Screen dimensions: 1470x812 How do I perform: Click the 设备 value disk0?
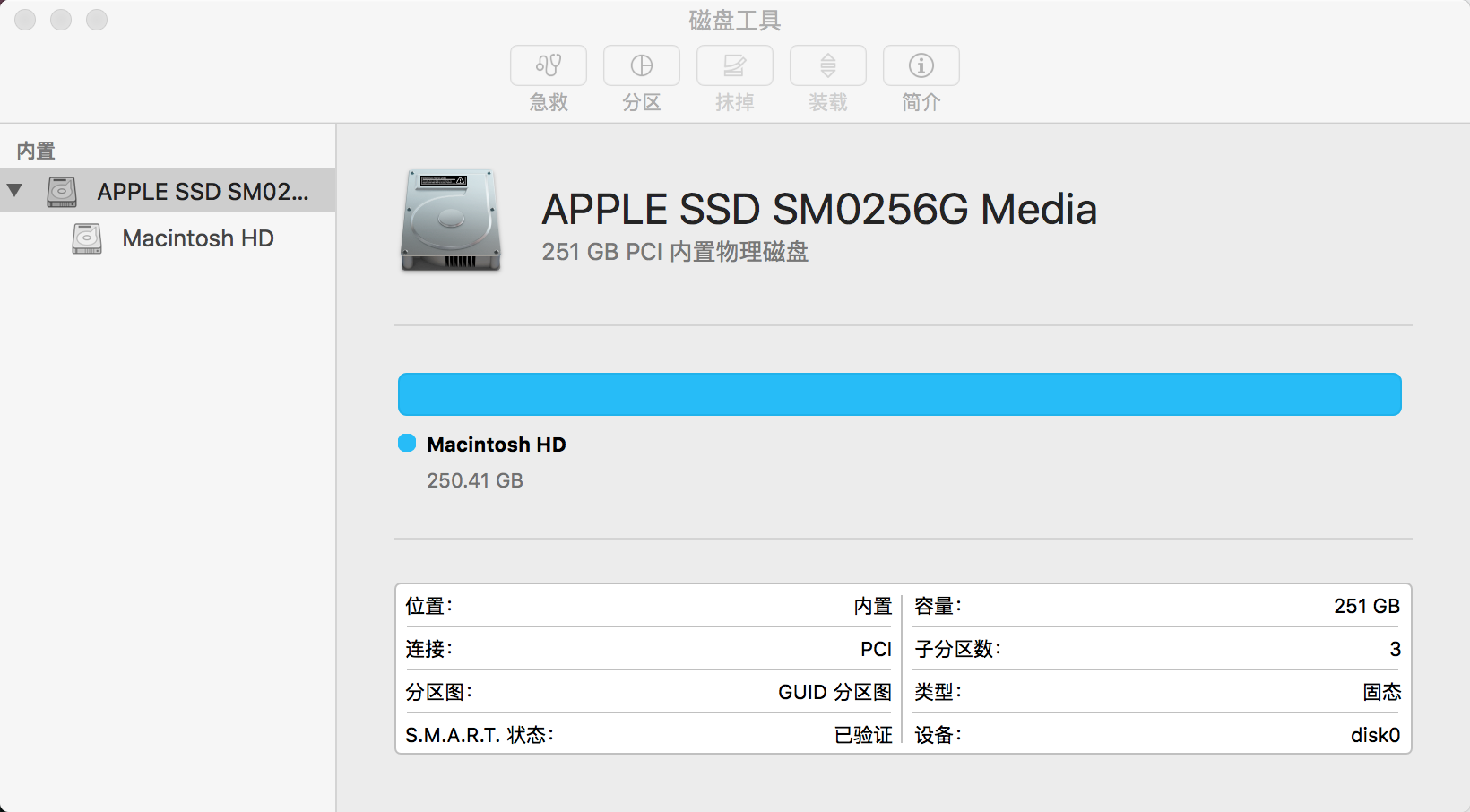pos(1376,735)
